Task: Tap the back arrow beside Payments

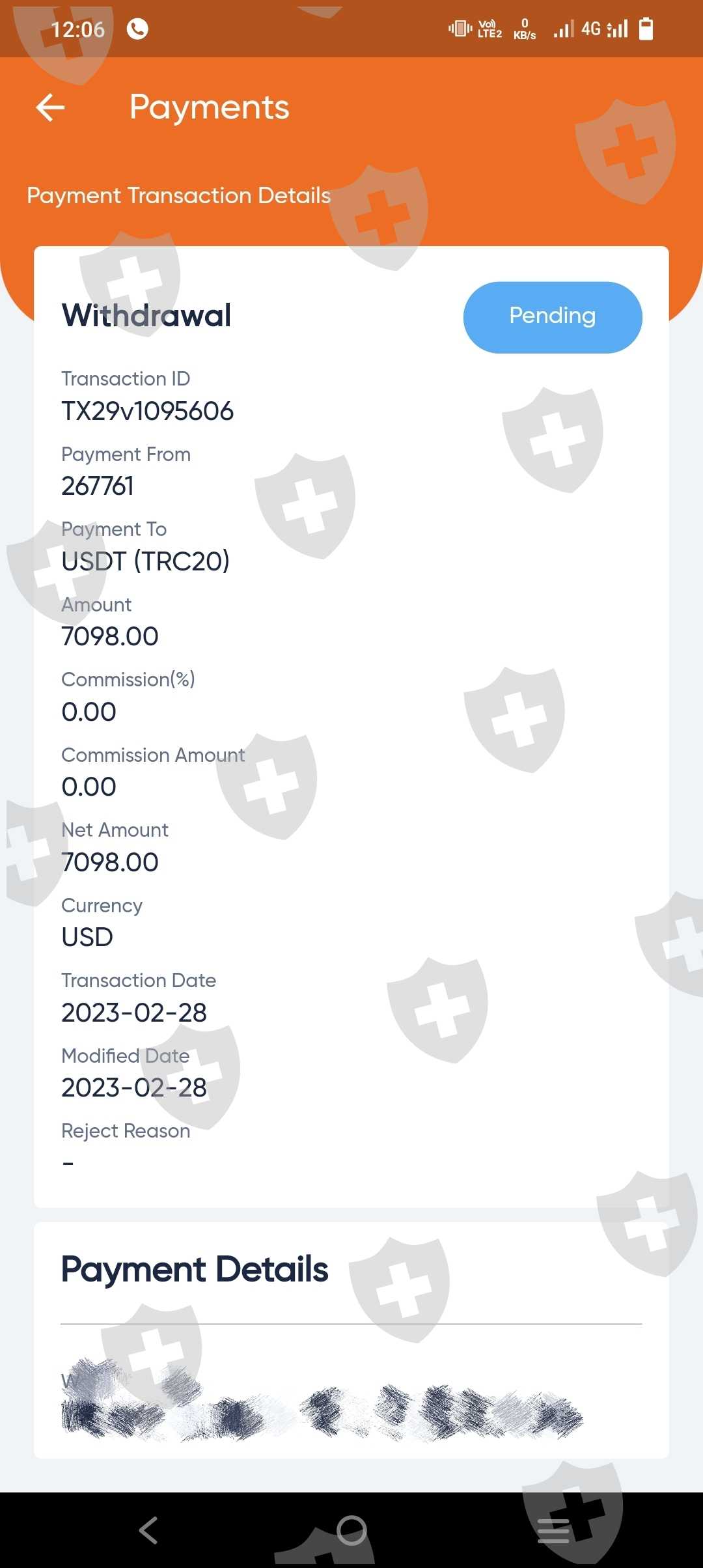Action: (50, 107)
